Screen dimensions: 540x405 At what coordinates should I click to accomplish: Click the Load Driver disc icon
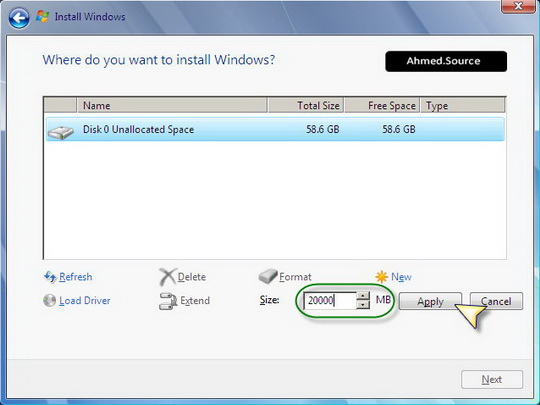click(50, 300)
